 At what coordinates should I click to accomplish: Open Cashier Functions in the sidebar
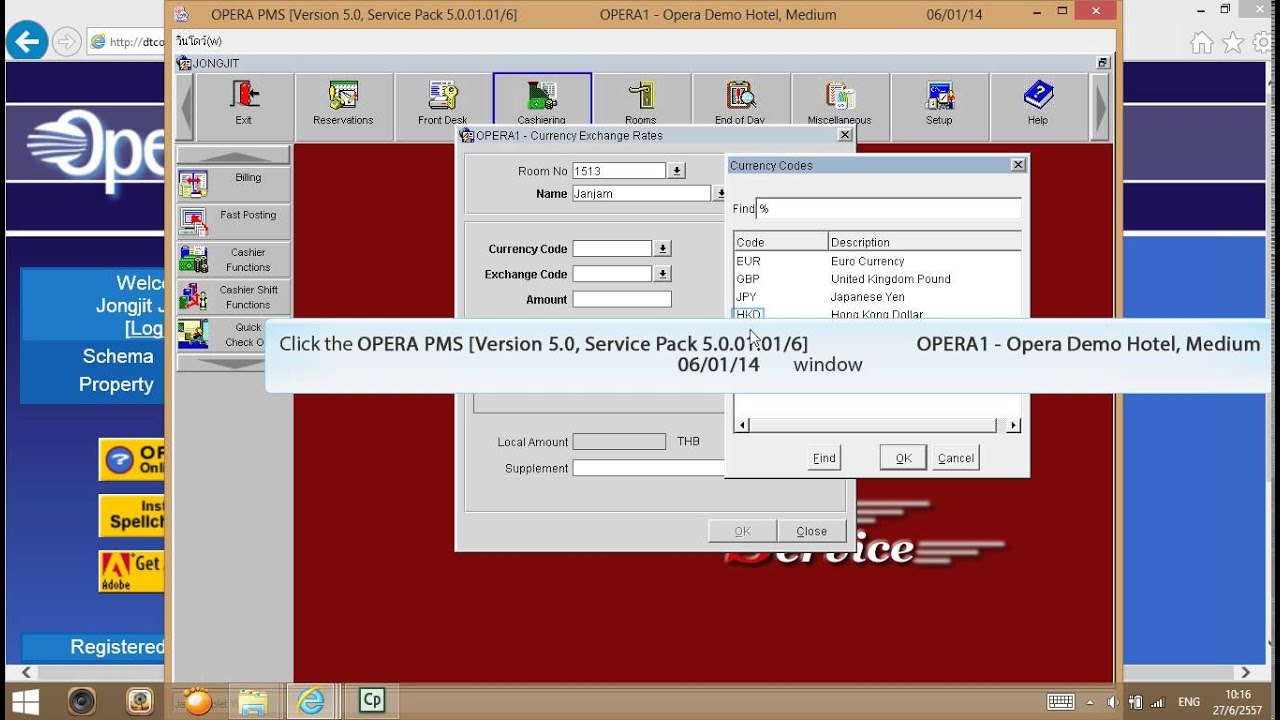click(x=233, y=259)
